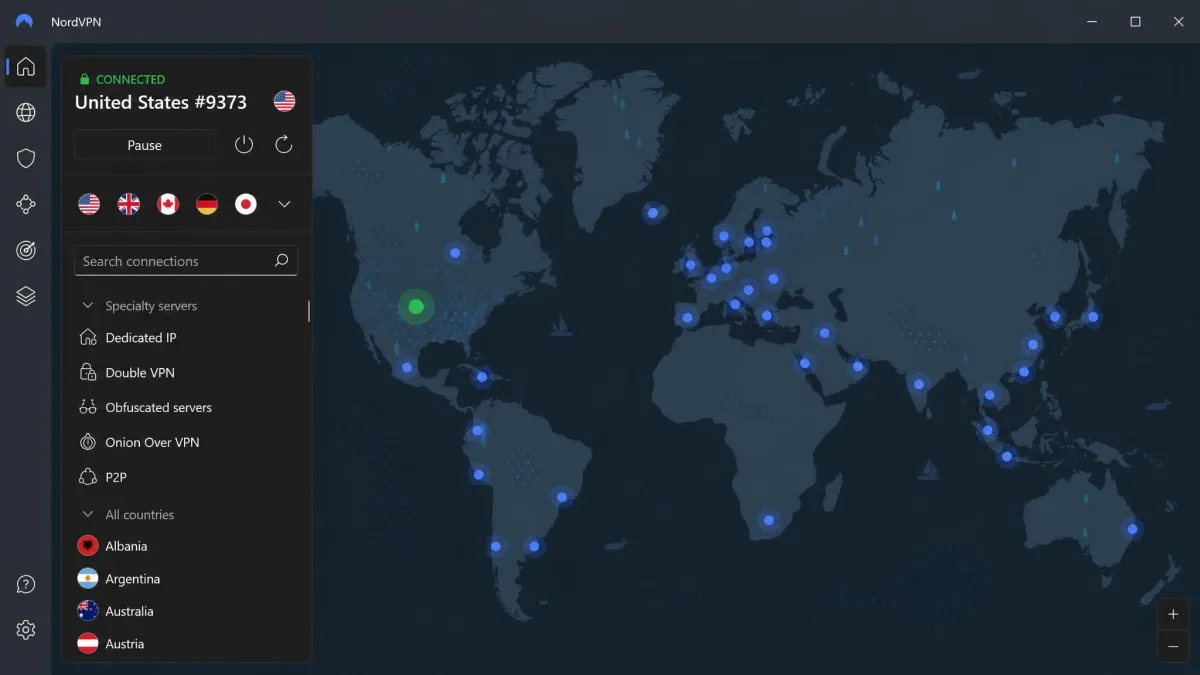Pause the VPN connection
The width and height of the screenshot is (1200, 675).
pos(145,145)
